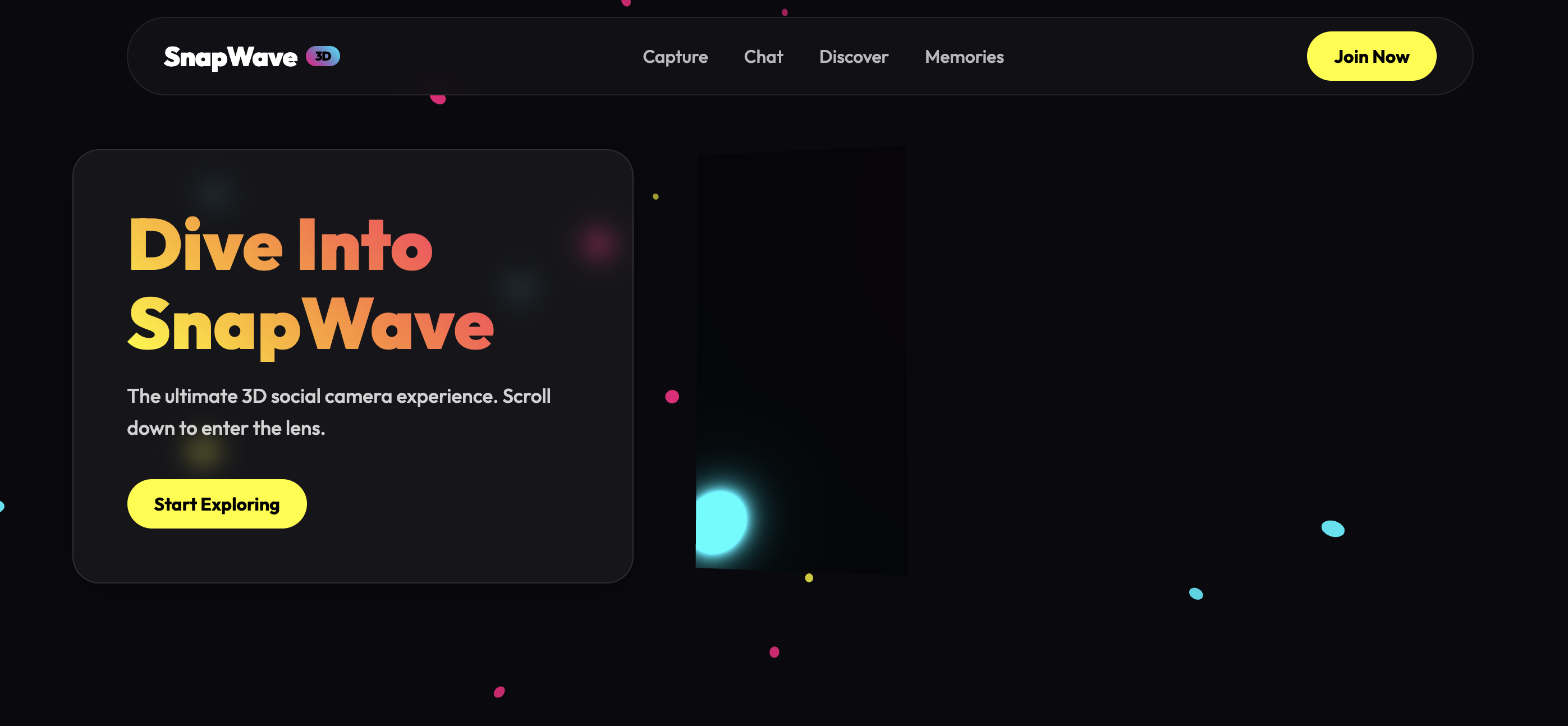Click the 3D badge beside the logo
Screen dimensions: 1568x726
point(323,56)
